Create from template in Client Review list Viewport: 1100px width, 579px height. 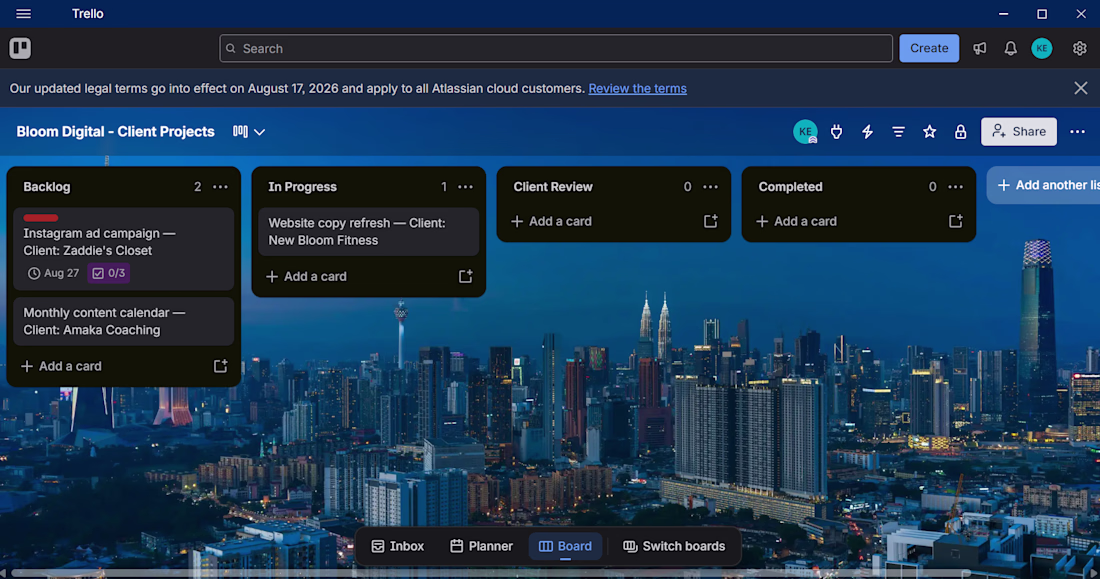tap(711, 221)
